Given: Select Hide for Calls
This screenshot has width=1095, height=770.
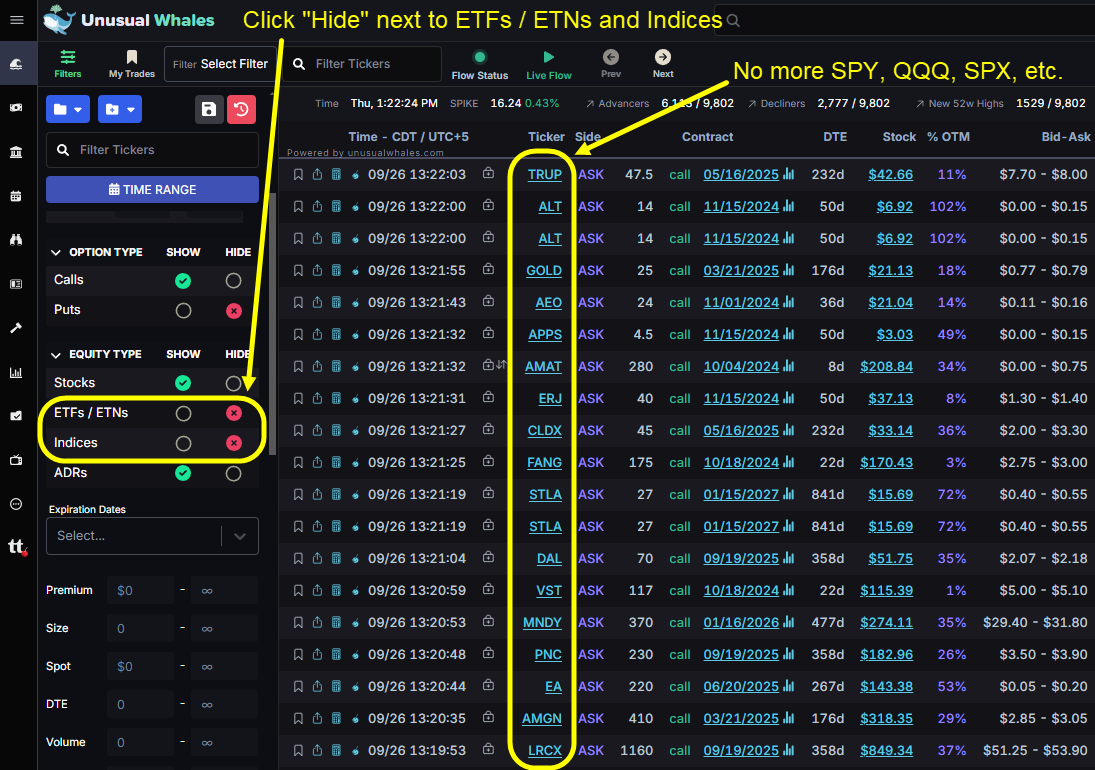Looking at the screenshot, I should tap(233, 281).
